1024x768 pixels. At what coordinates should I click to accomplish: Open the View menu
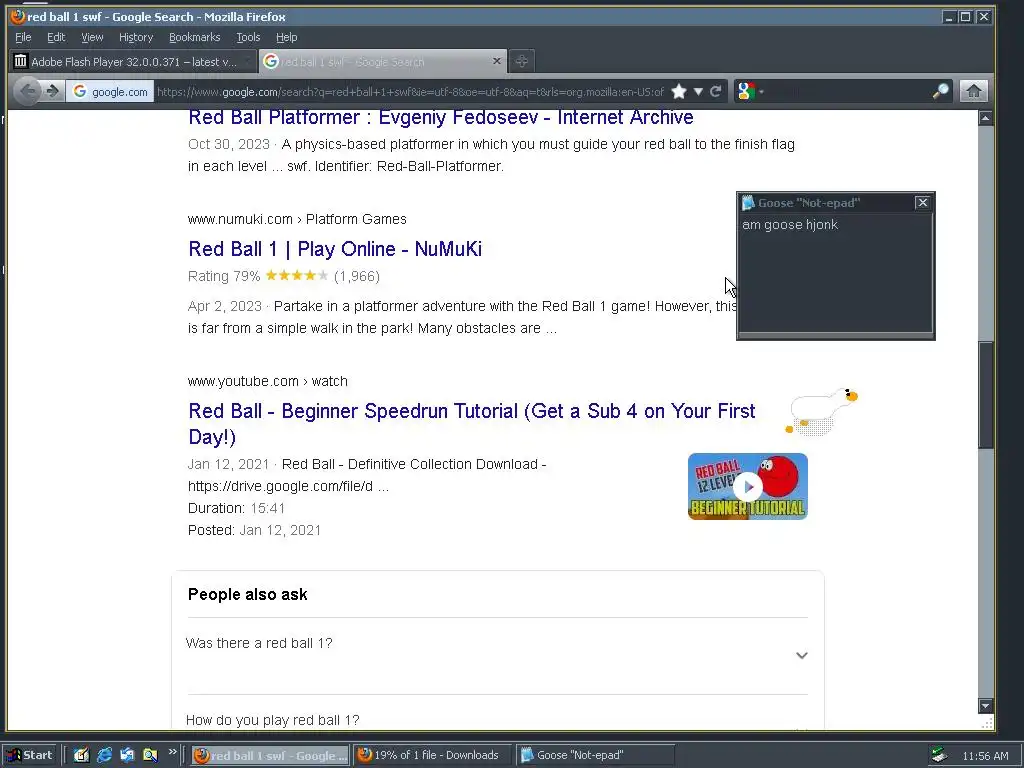pos(92,37)
